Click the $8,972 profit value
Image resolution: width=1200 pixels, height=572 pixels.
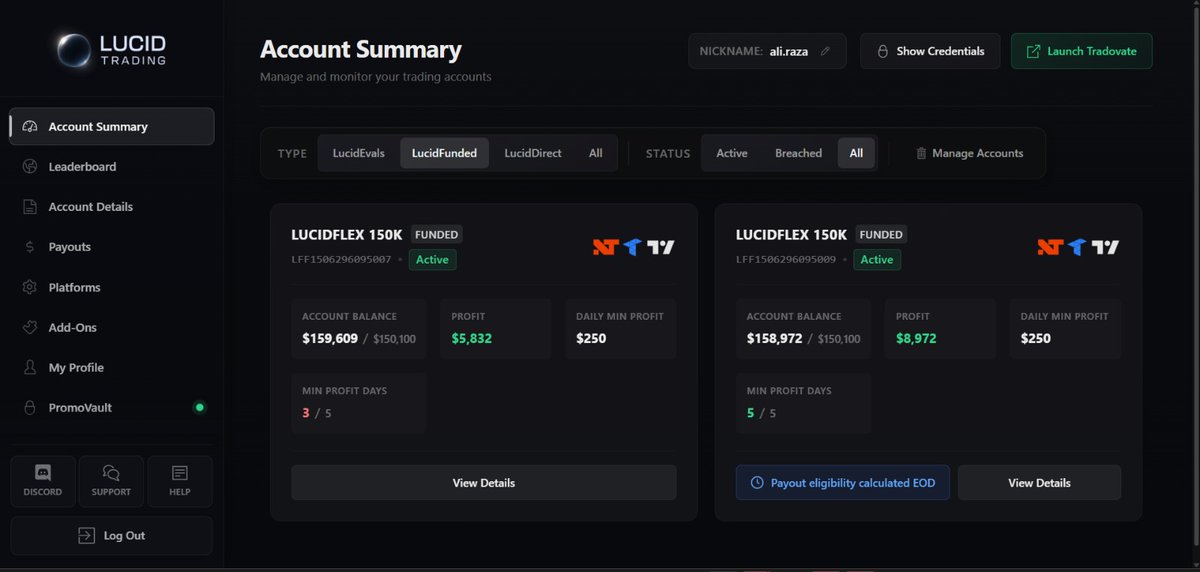[917, 338]
